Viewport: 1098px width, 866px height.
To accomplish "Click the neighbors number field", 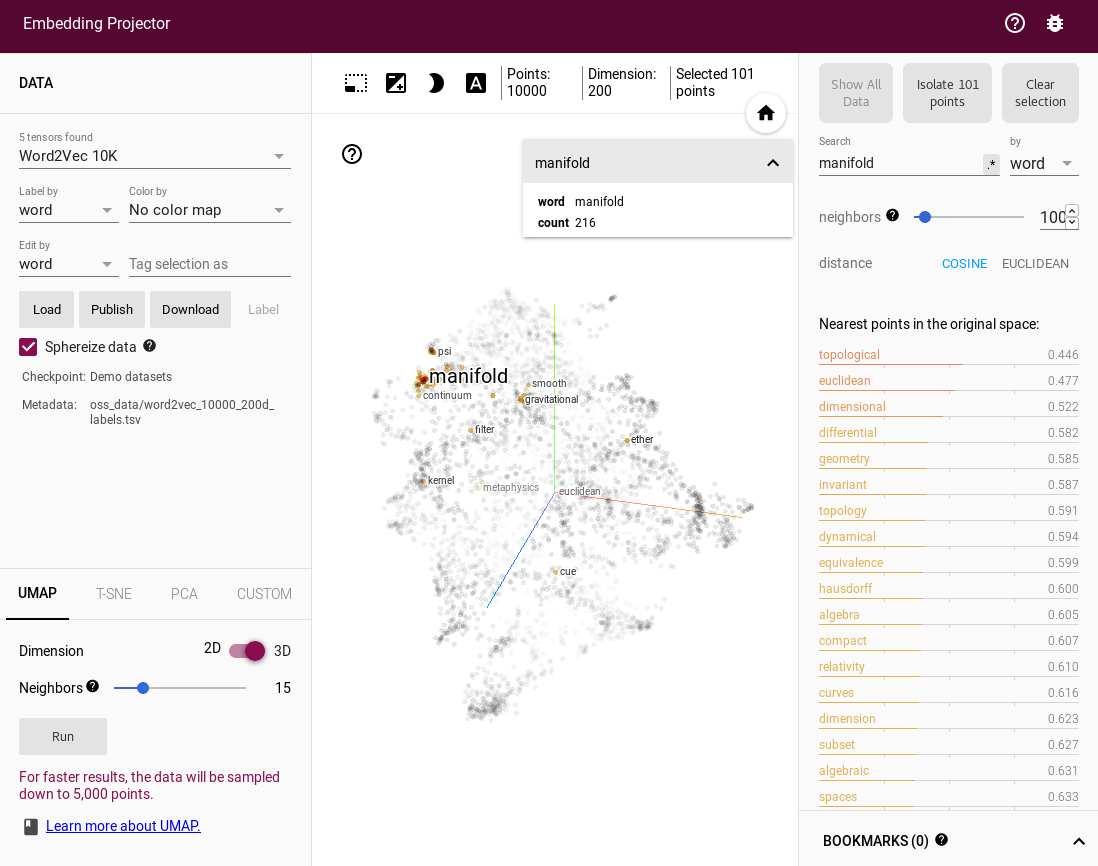I will click(1052, 217).
